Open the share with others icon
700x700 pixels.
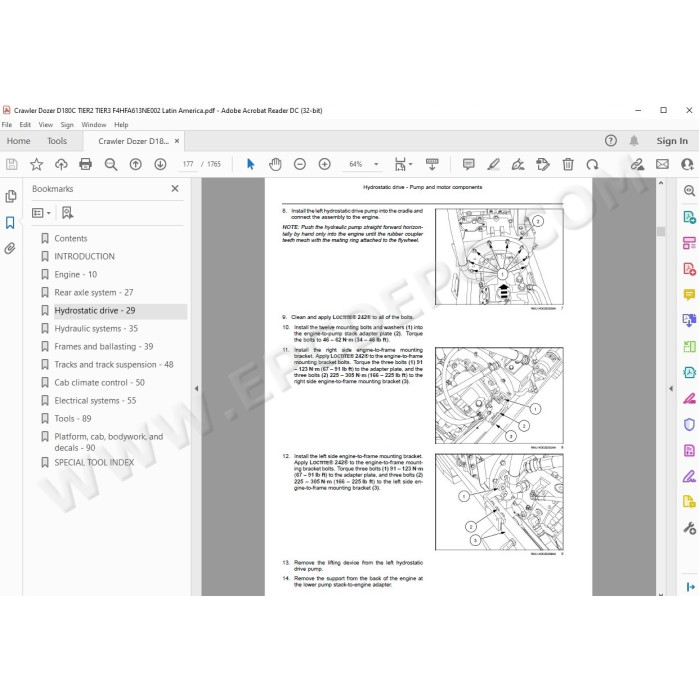687,164
